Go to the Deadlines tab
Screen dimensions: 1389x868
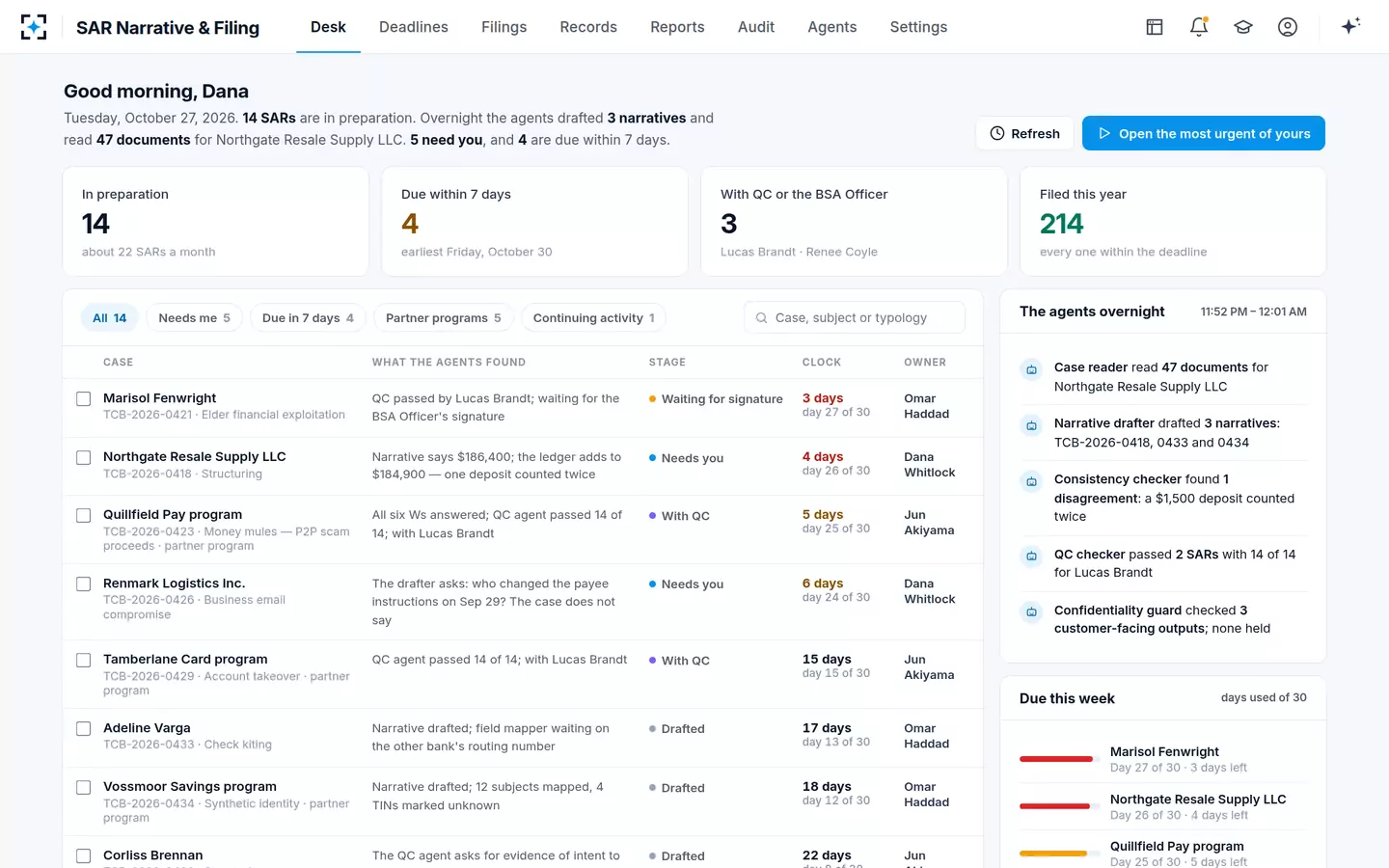click(x=414, y=27)
